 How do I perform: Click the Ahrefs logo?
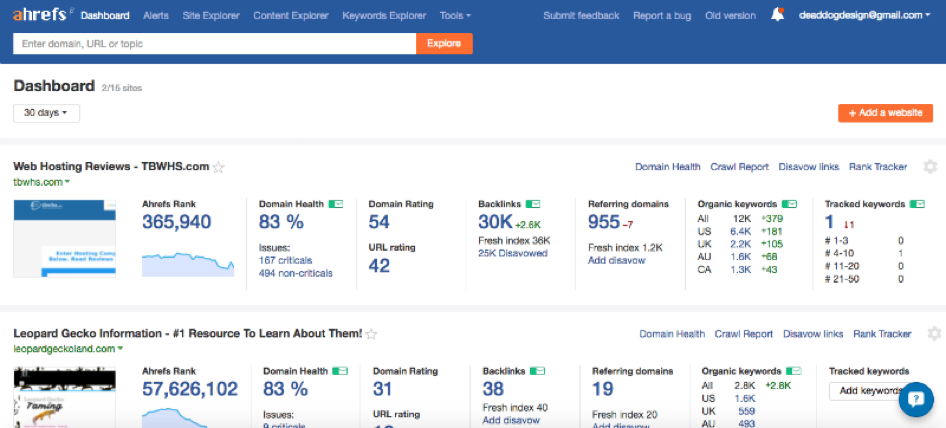coord(40,14)
